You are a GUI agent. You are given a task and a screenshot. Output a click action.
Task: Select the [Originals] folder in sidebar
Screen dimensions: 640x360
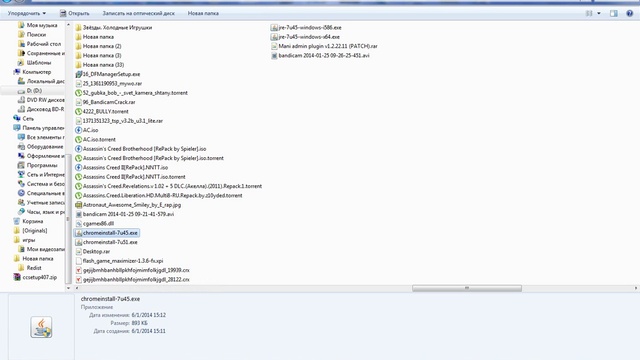pyautogui.click(x=35, y=231)
